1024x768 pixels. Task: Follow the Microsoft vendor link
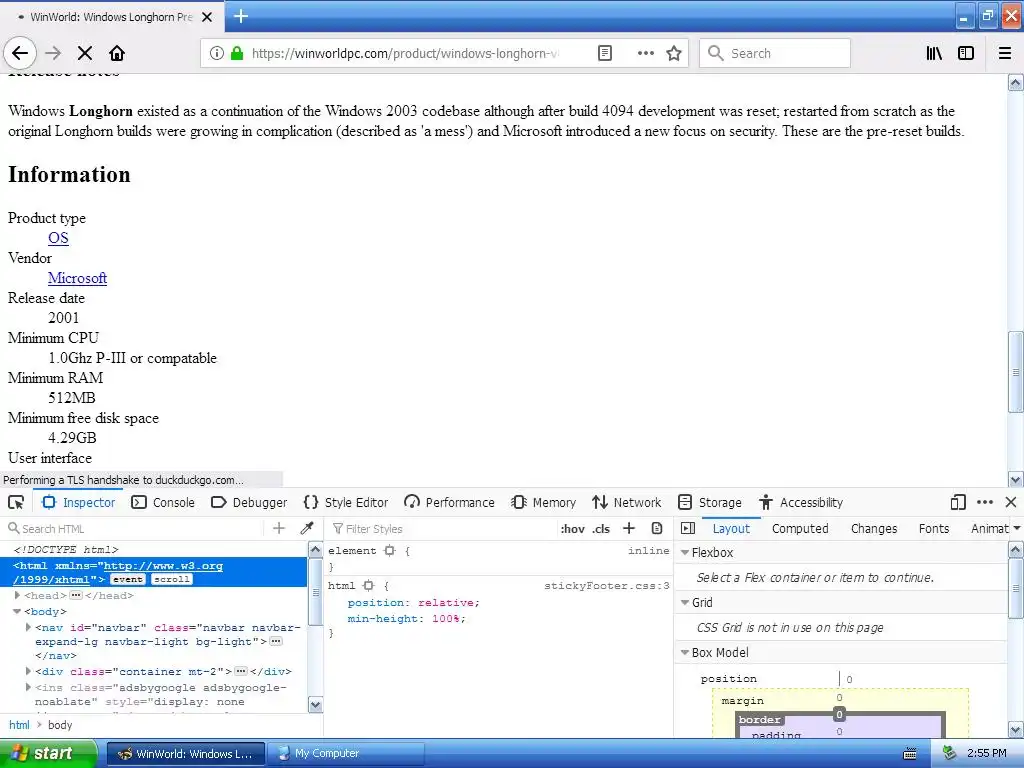pos(77,278)
